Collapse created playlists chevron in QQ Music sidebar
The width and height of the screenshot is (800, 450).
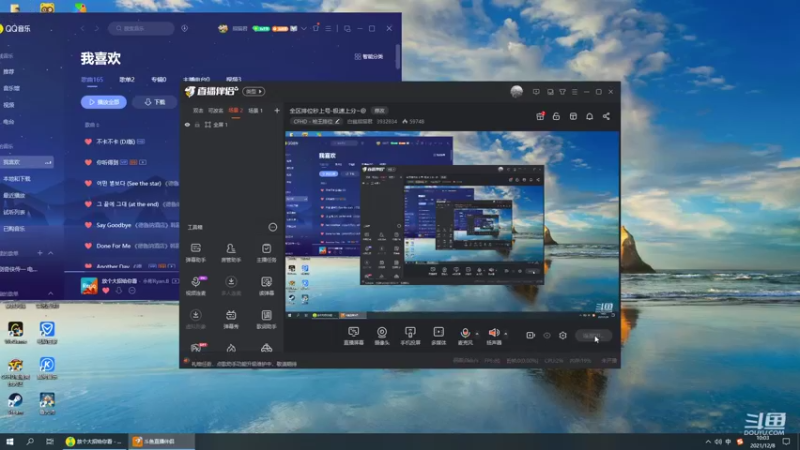pyautogui.click(x=51, y=253)
